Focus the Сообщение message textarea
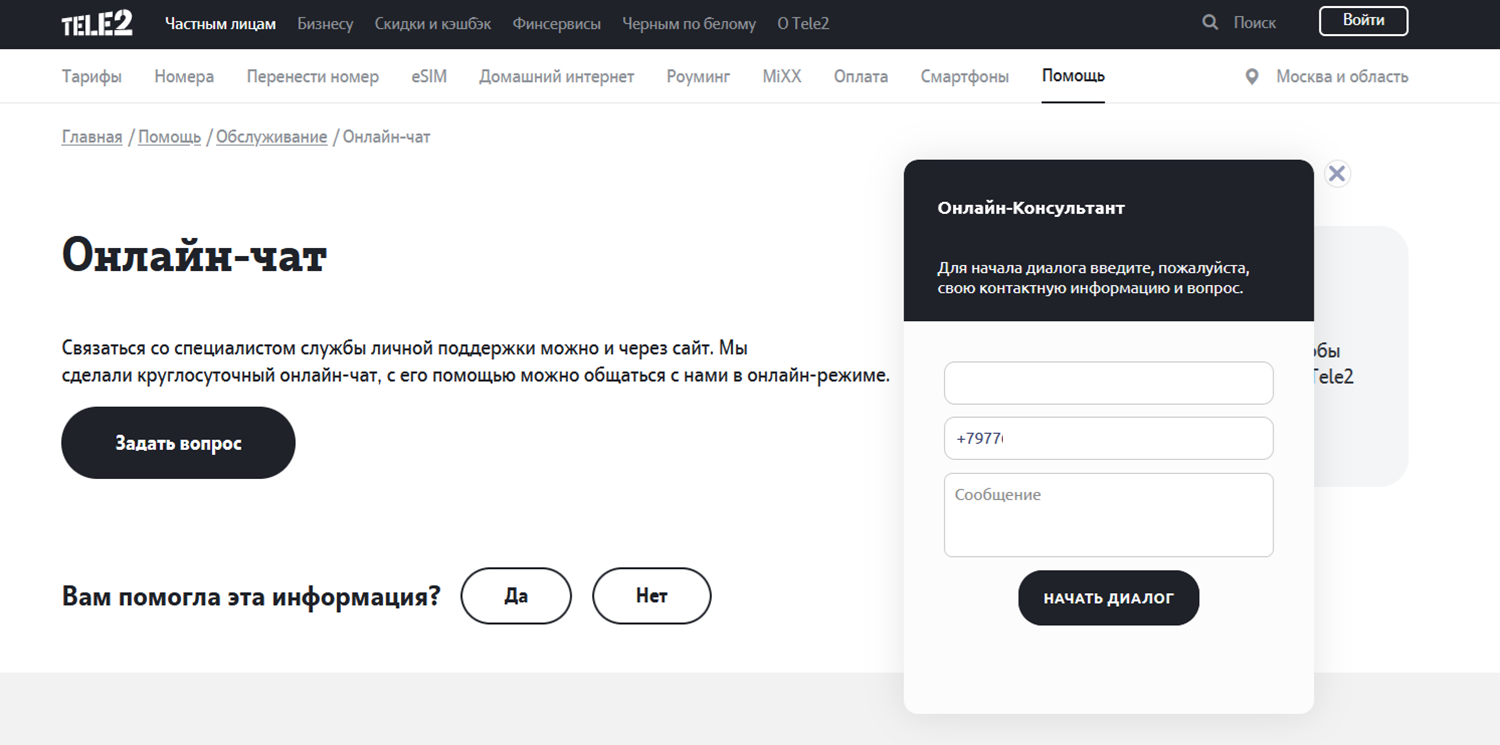The width and height of the screenshot is (1500, 745). click(1109, 515)
